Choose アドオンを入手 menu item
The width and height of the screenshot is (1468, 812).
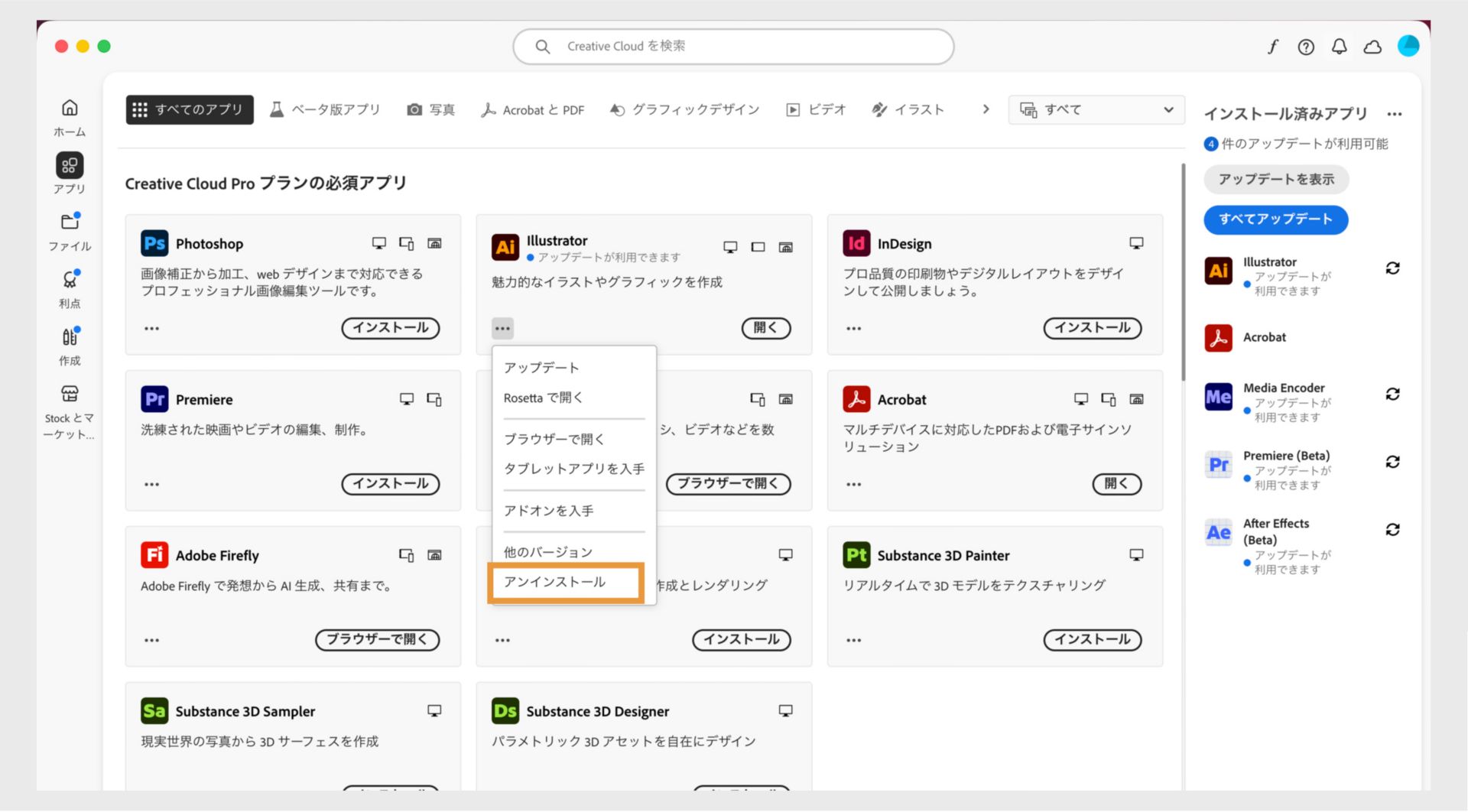(574, 511)
